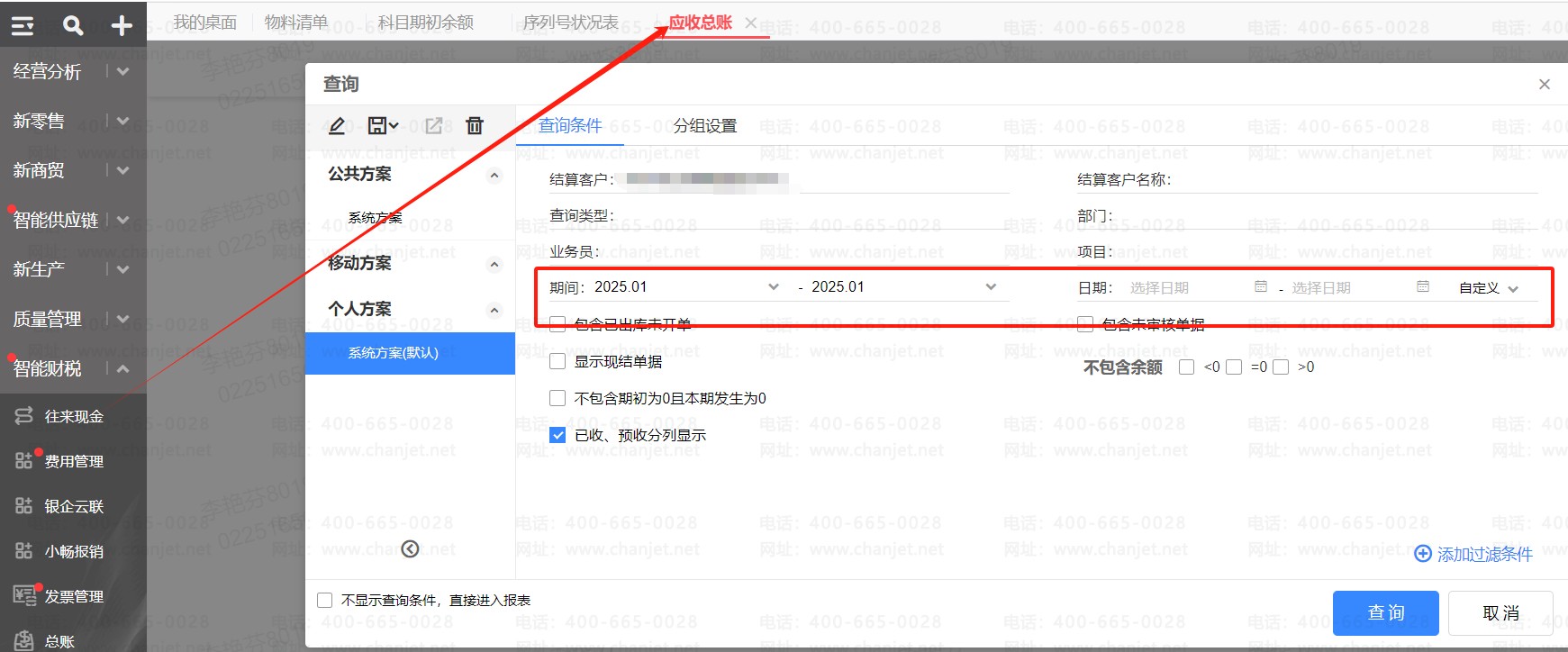1568x652 pixels.
Task: Click the 添加过滤条件 link
Action: pos(1473,554)
